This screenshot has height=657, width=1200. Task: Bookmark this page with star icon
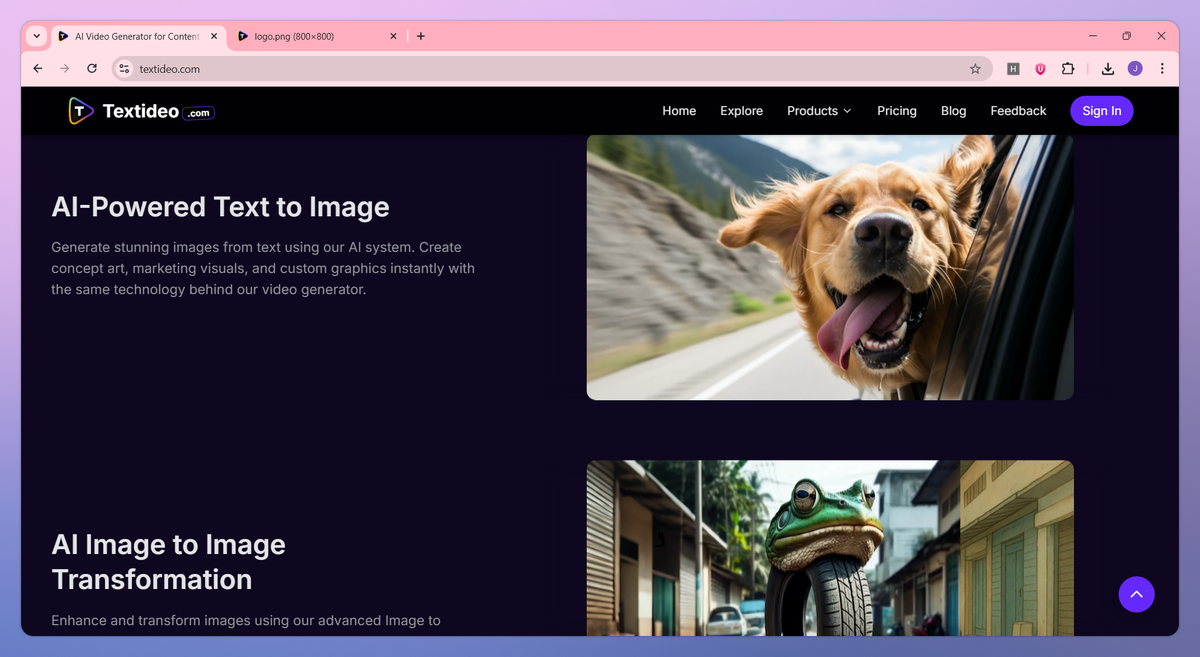point(975,69)
